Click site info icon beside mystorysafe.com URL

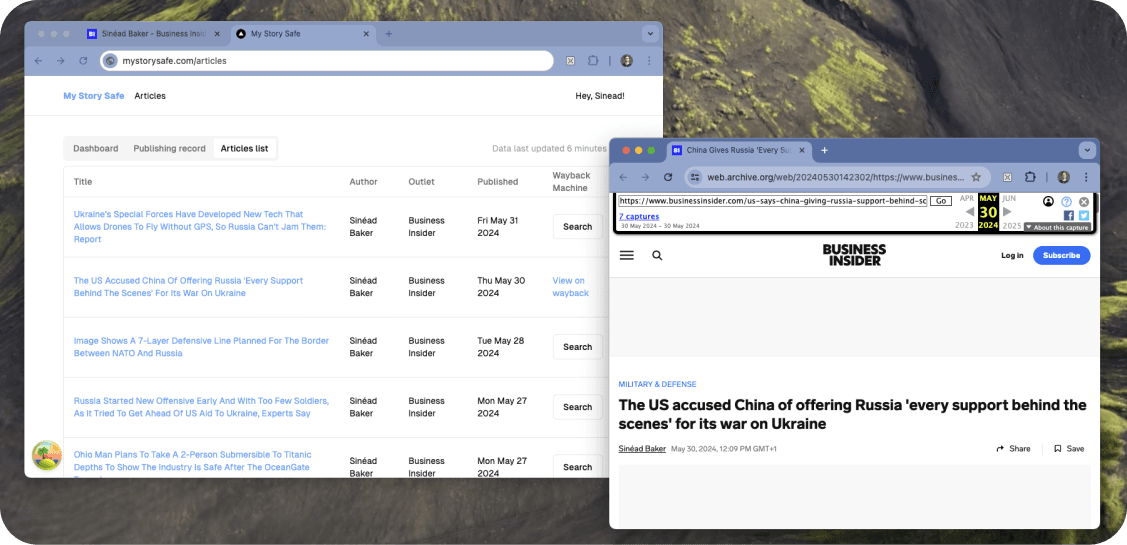click(x=110, y=61)
